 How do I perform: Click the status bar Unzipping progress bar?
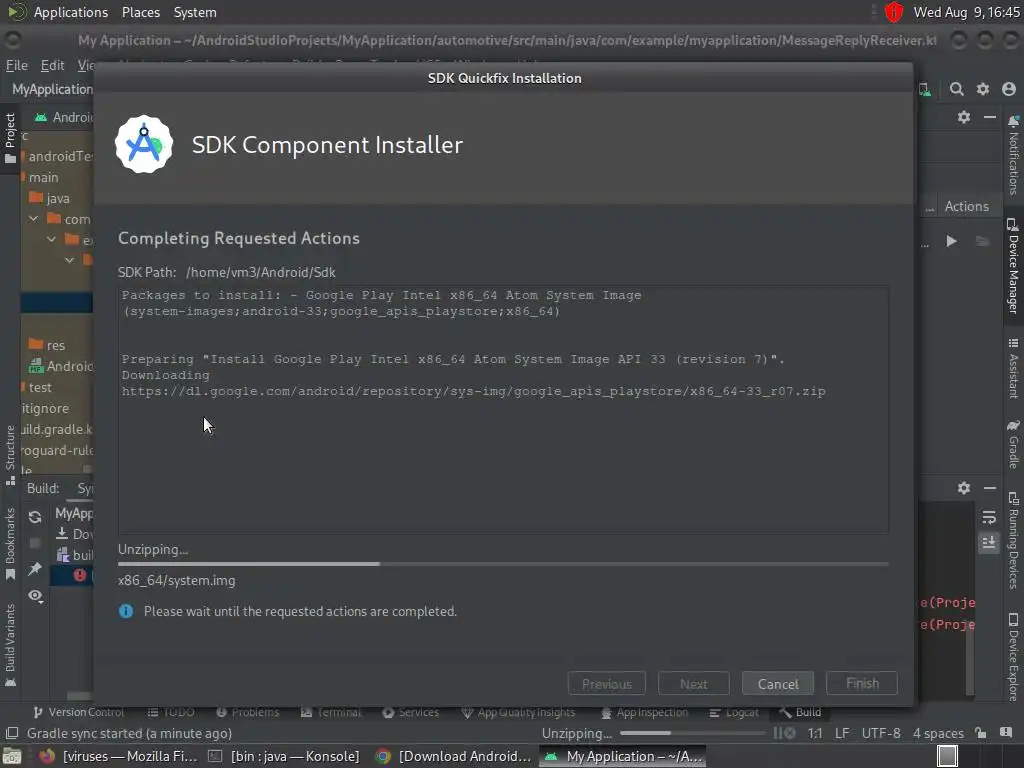[x=692, y=733]
